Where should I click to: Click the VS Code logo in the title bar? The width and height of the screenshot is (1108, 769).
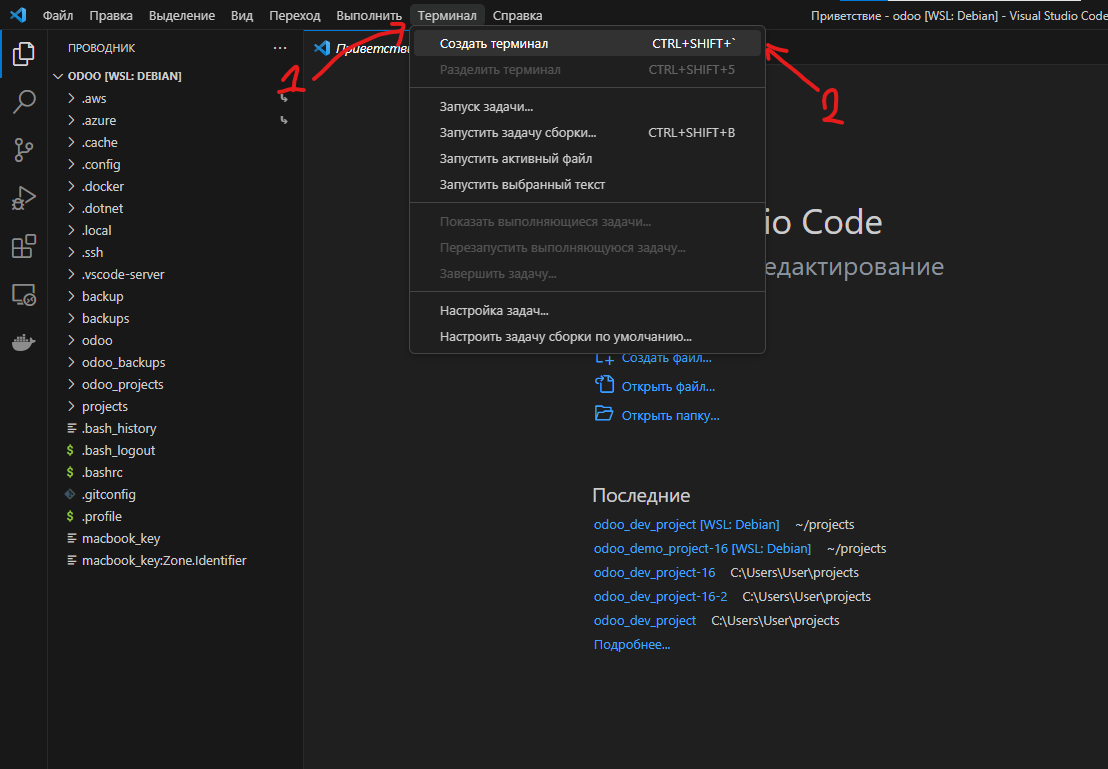coord(18,15)
